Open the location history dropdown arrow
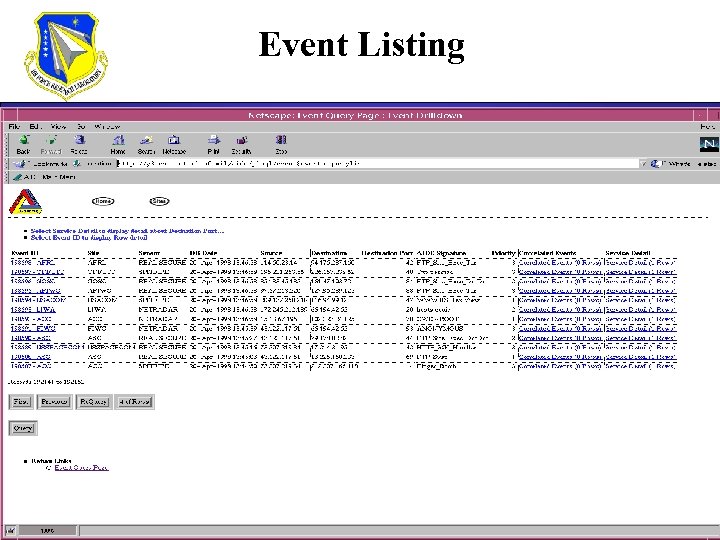The height and width of the screenshot is (540, 720). [x=643, y=164]
